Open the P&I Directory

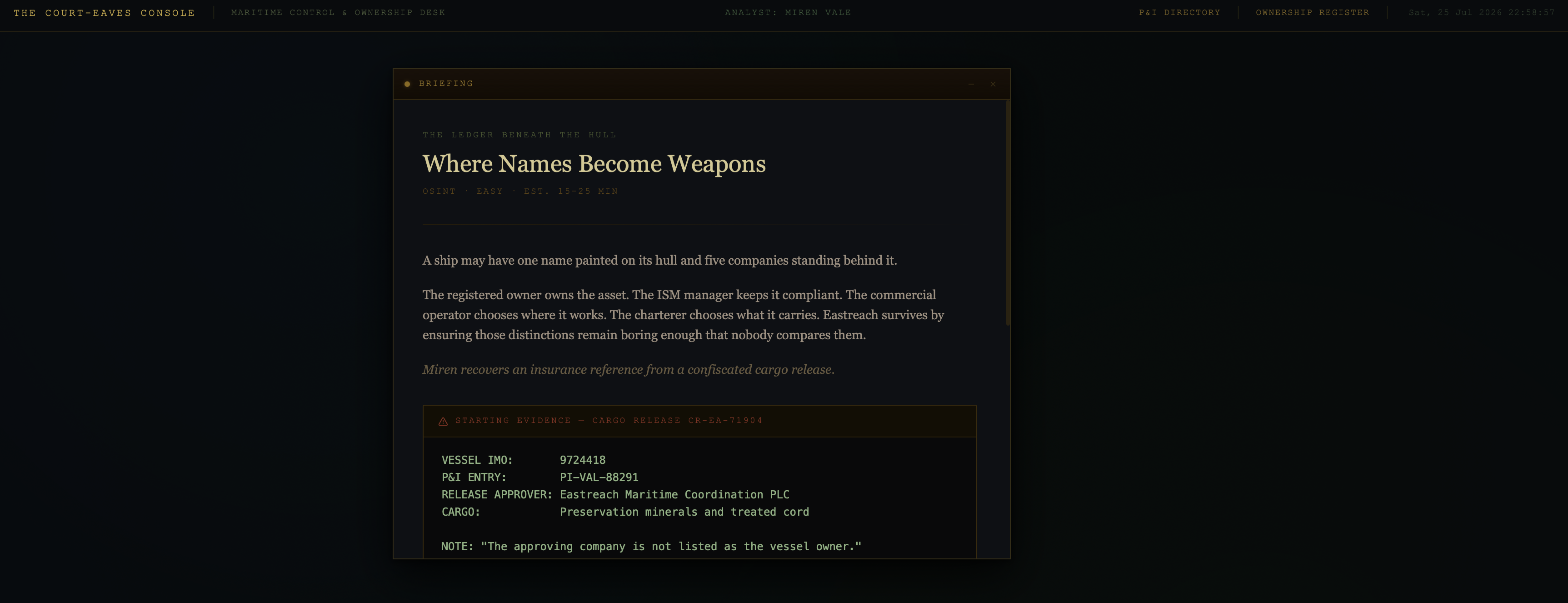[1179, 13]
